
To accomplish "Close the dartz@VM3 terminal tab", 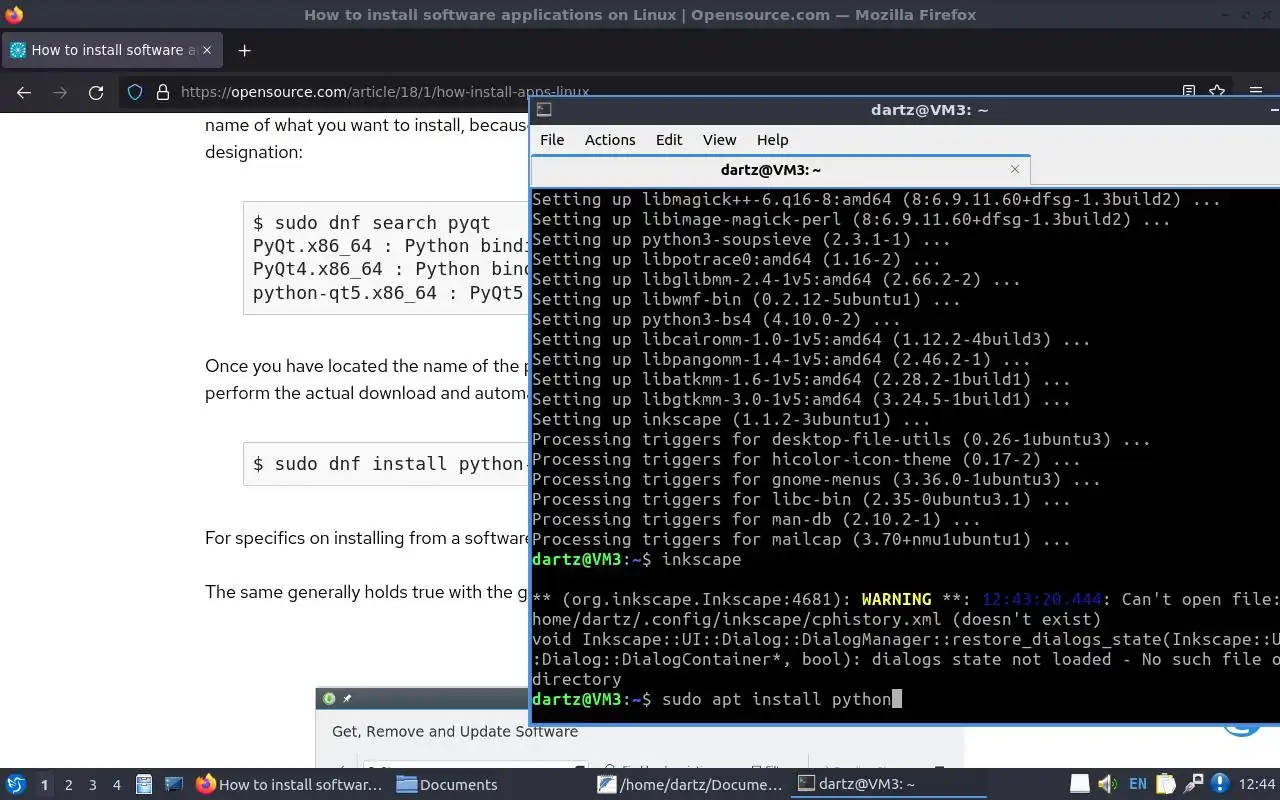I will click(1015, 169).
